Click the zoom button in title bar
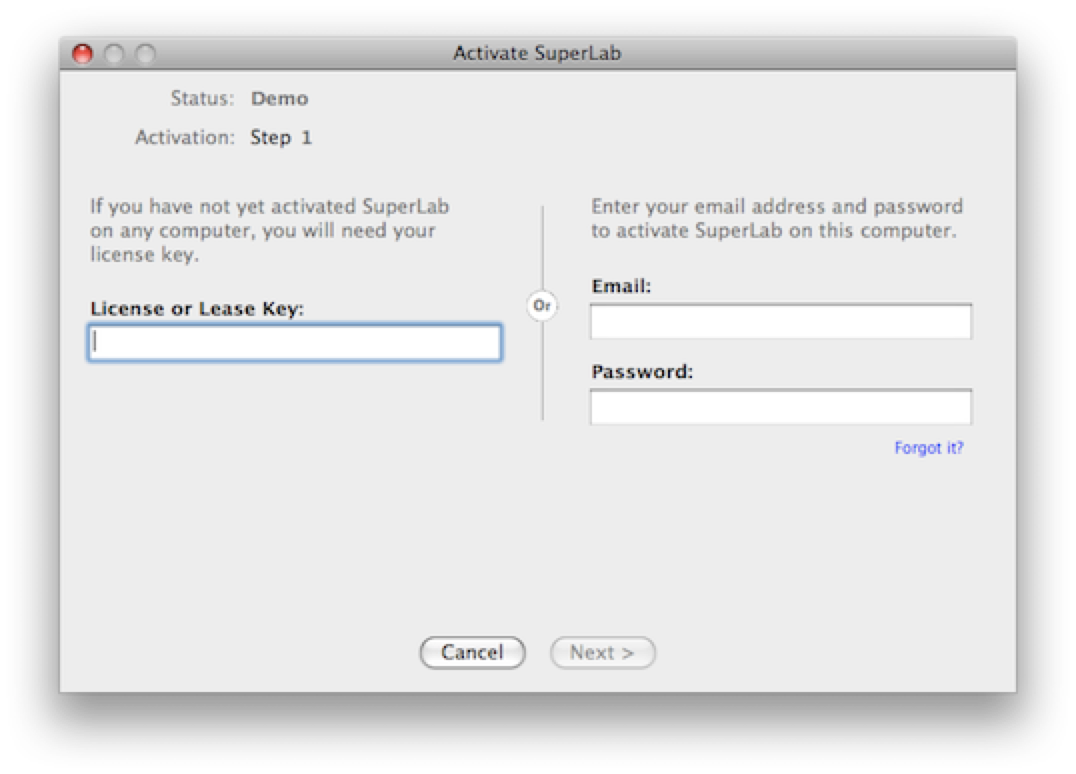Viewport: 1076px width, 774px height. (x=145, y=54)
